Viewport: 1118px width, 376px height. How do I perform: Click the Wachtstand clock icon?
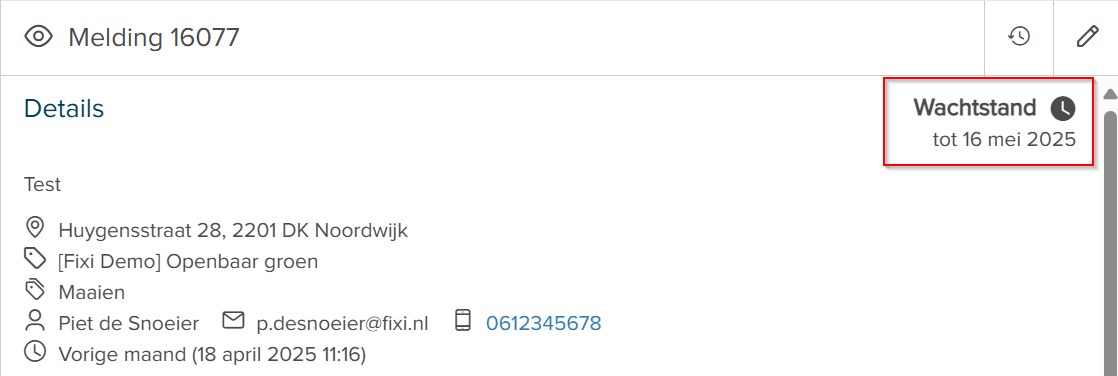[1062, 108]
